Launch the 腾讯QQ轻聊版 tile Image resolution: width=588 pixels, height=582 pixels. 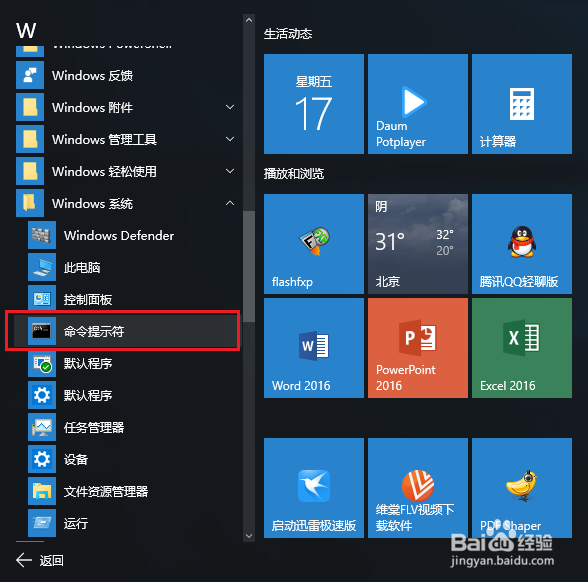click(x=522, y=244)
